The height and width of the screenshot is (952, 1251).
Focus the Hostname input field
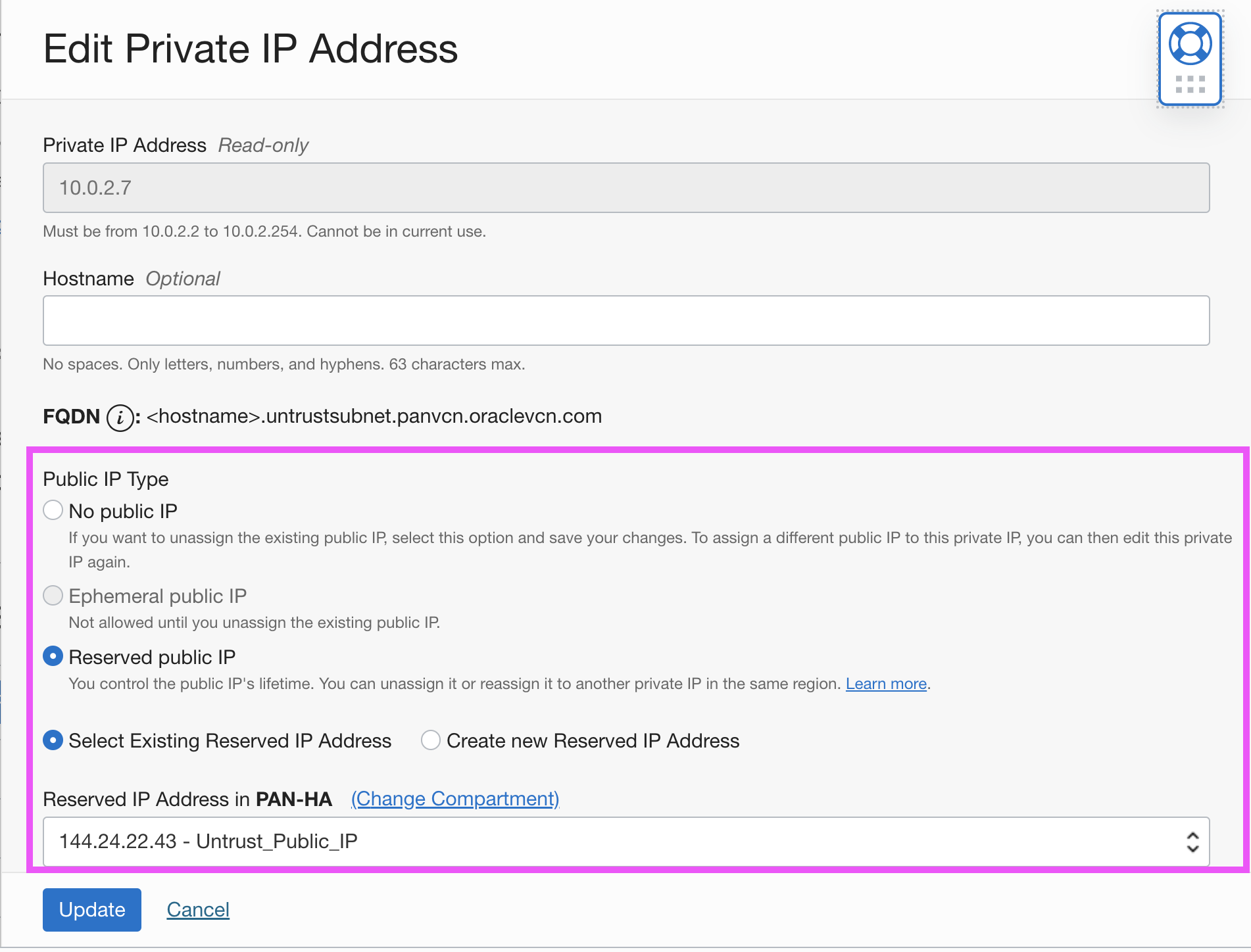tap(625, 321)
